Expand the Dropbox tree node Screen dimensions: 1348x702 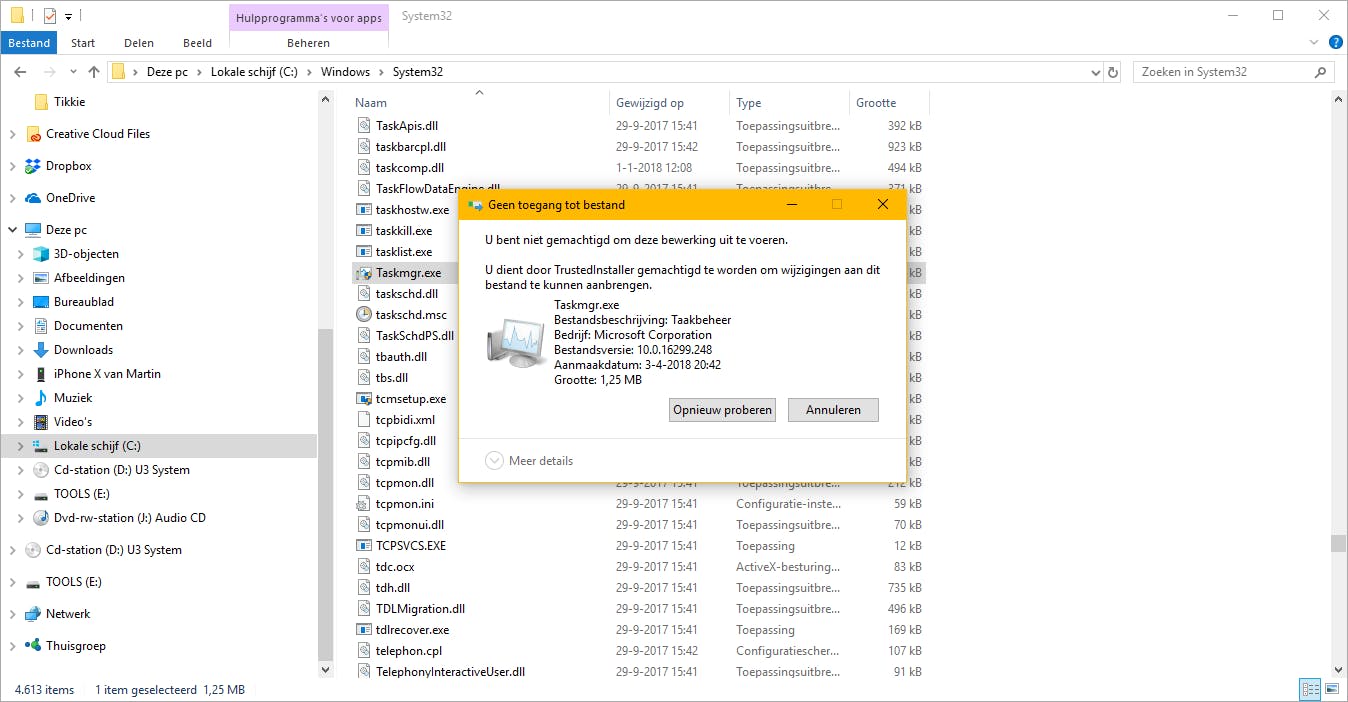(12, 166)
